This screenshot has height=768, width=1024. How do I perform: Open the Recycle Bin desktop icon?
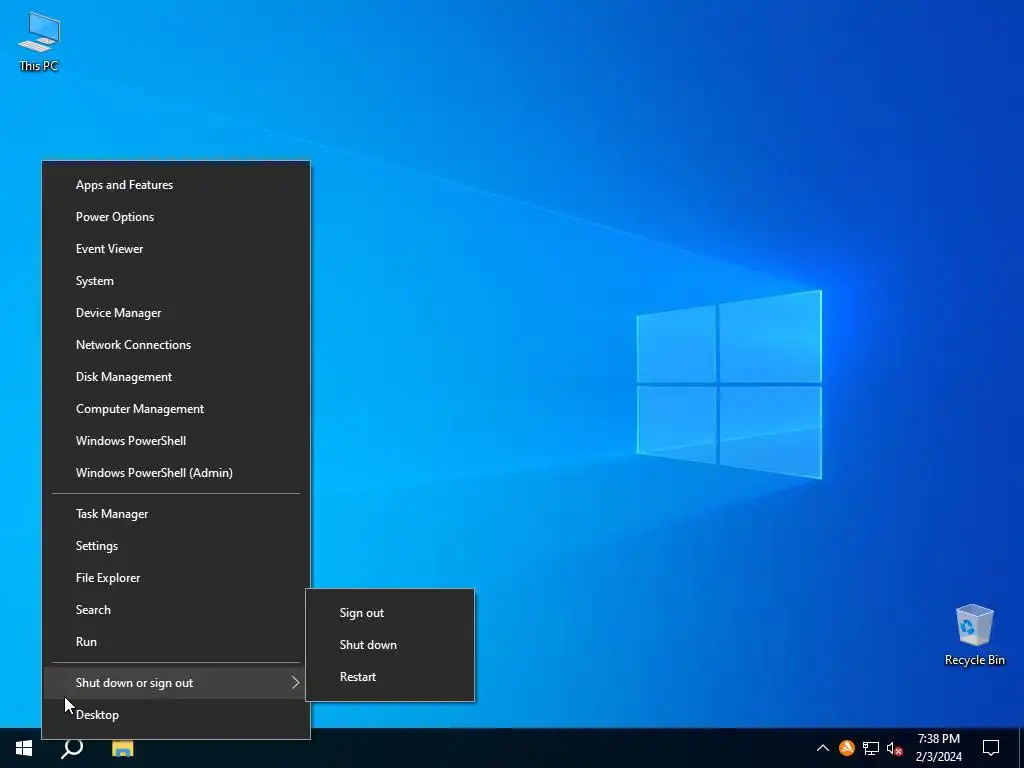(x=974, y=635)
